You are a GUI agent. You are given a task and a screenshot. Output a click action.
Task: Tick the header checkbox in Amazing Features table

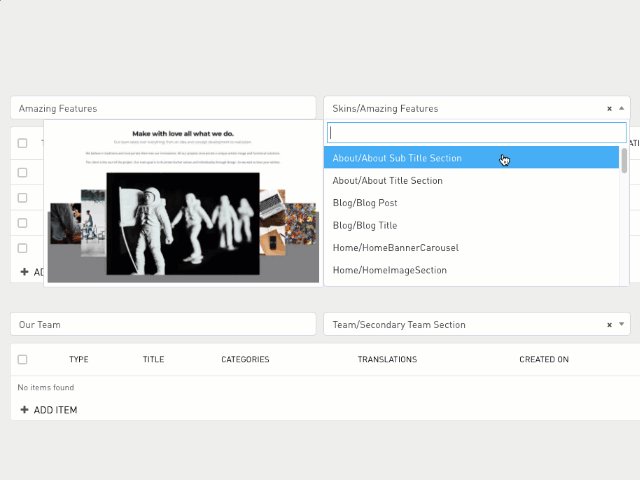[x=22, y=143]
